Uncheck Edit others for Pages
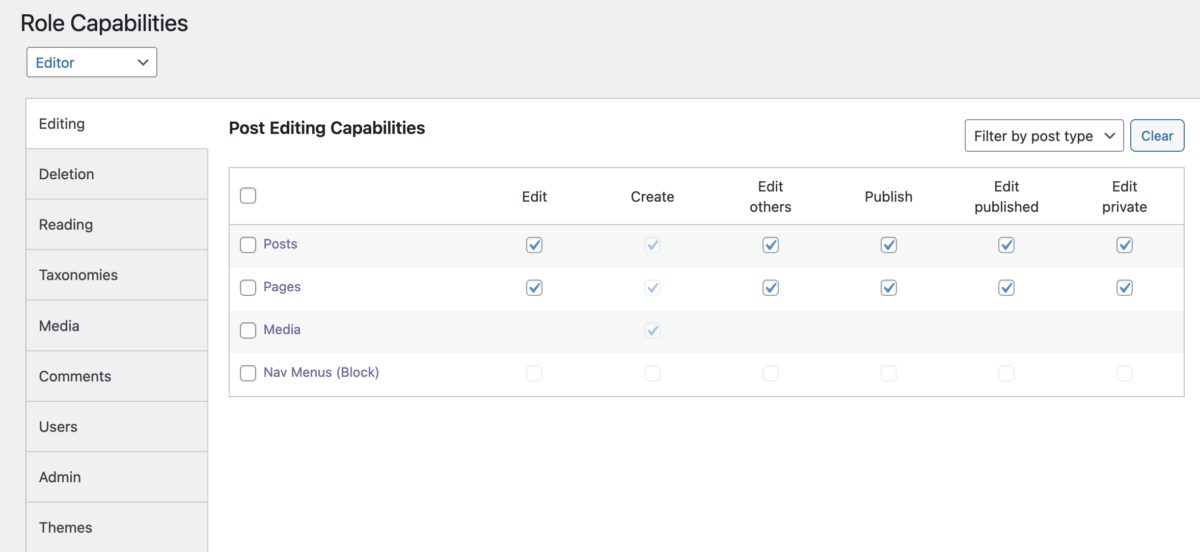This screenshot has width=1200, height=552. pos(770,288)
